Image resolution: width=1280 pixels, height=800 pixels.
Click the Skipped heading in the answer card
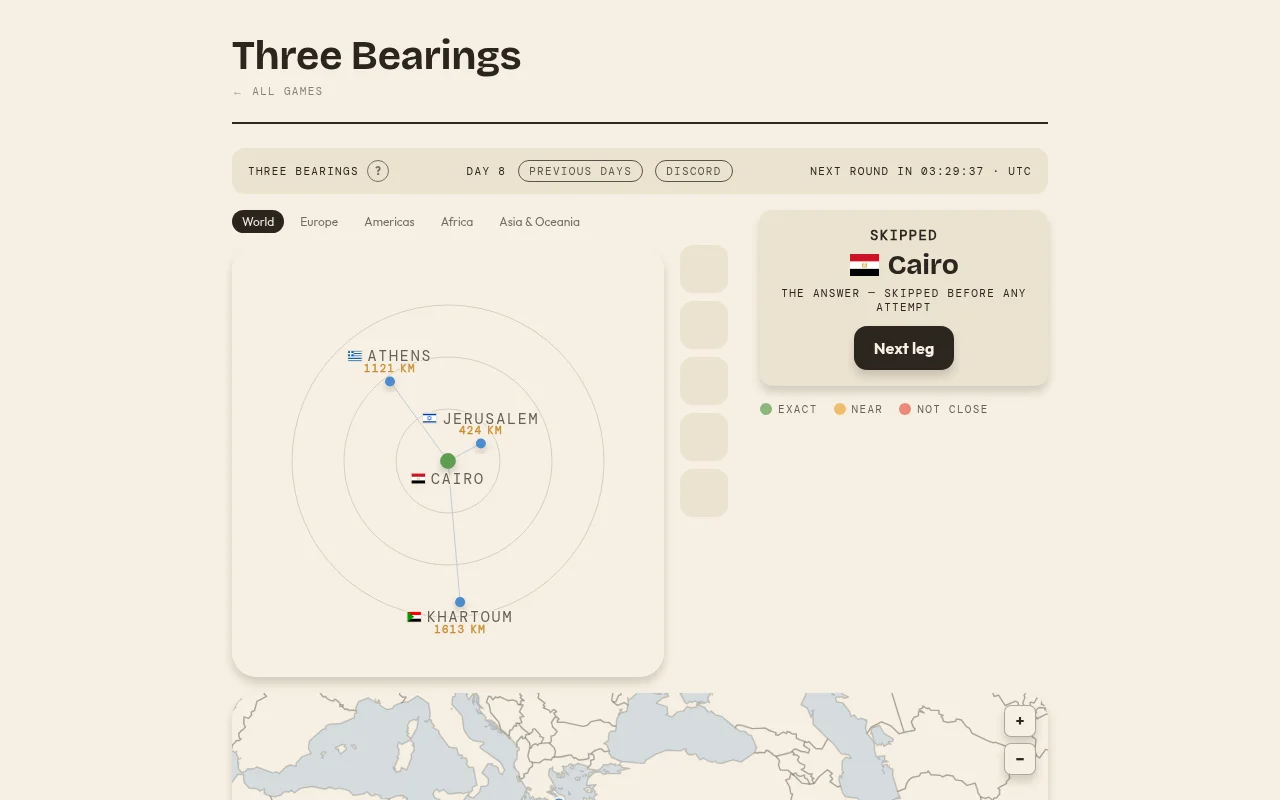coord(904,235)
